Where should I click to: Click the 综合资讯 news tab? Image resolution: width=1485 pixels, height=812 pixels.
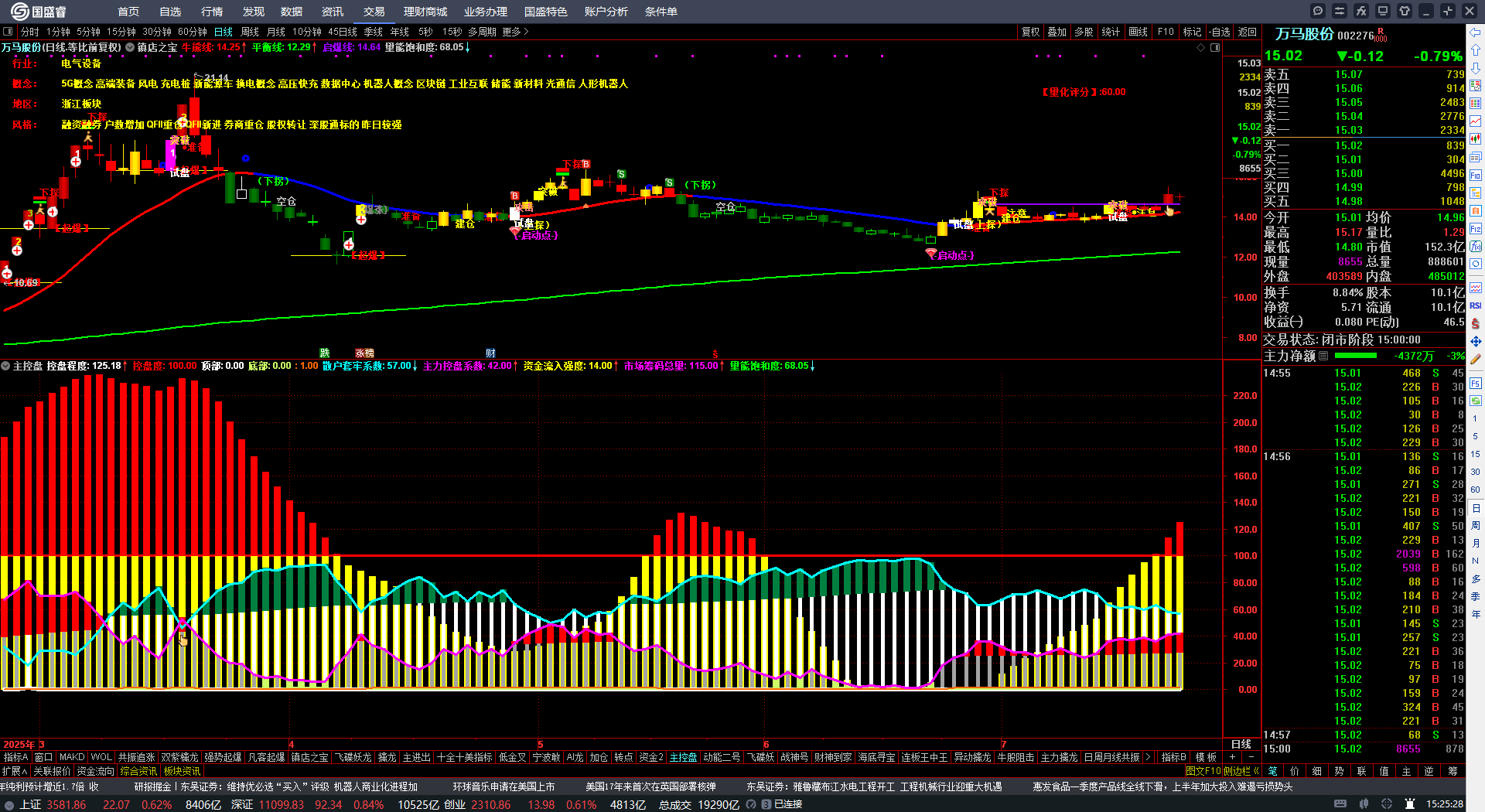[138, 771]
